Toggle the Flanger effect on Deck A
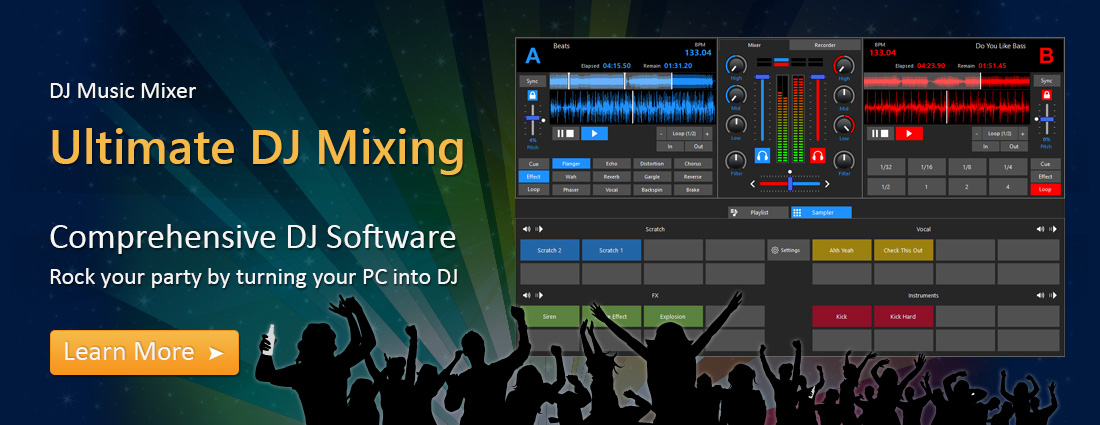Image resolution: width=1100 pixels, height=425 pixels. [570, 163]
